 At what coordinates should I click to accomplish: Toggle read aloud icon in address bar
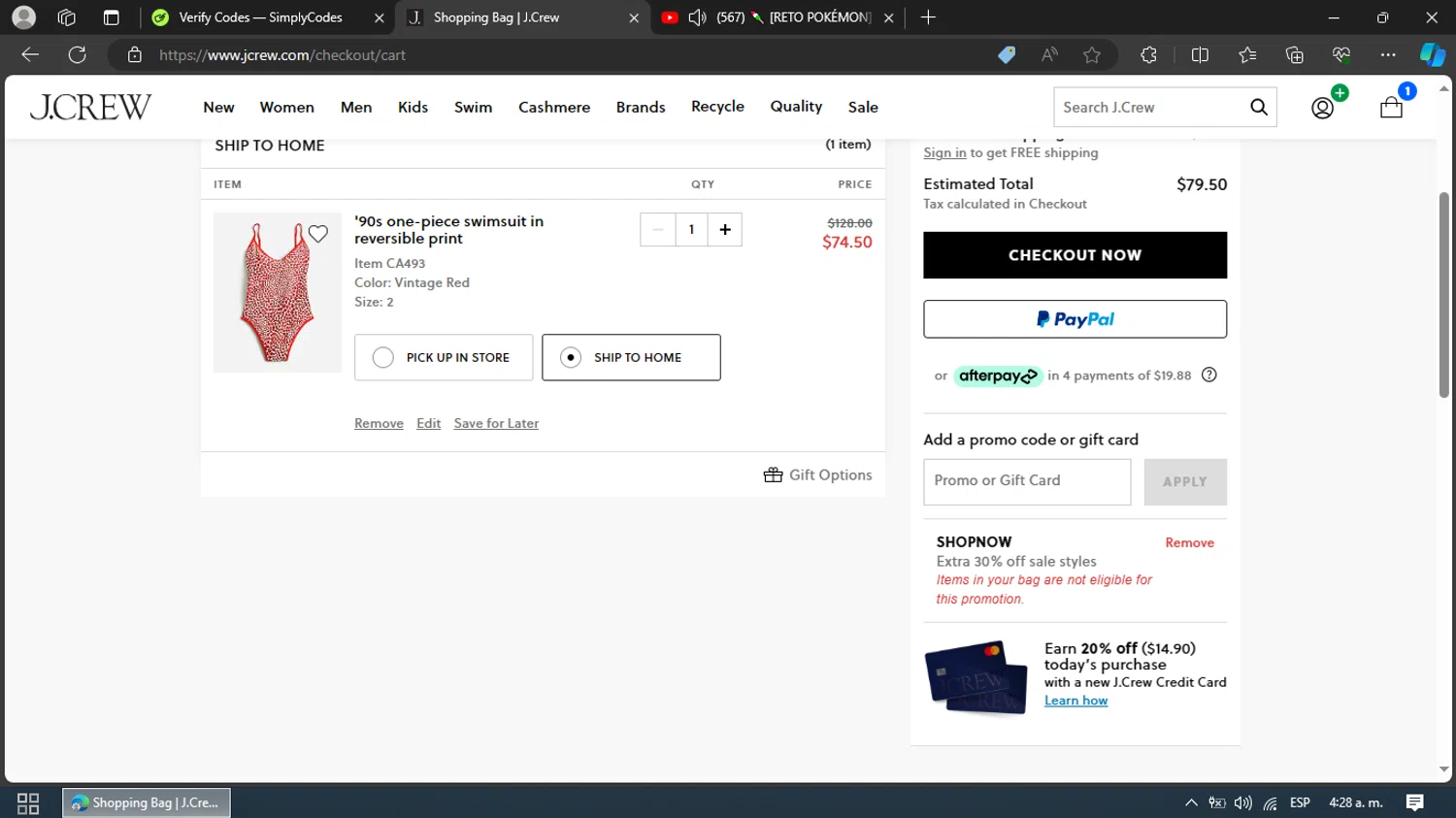point(1049,55)
